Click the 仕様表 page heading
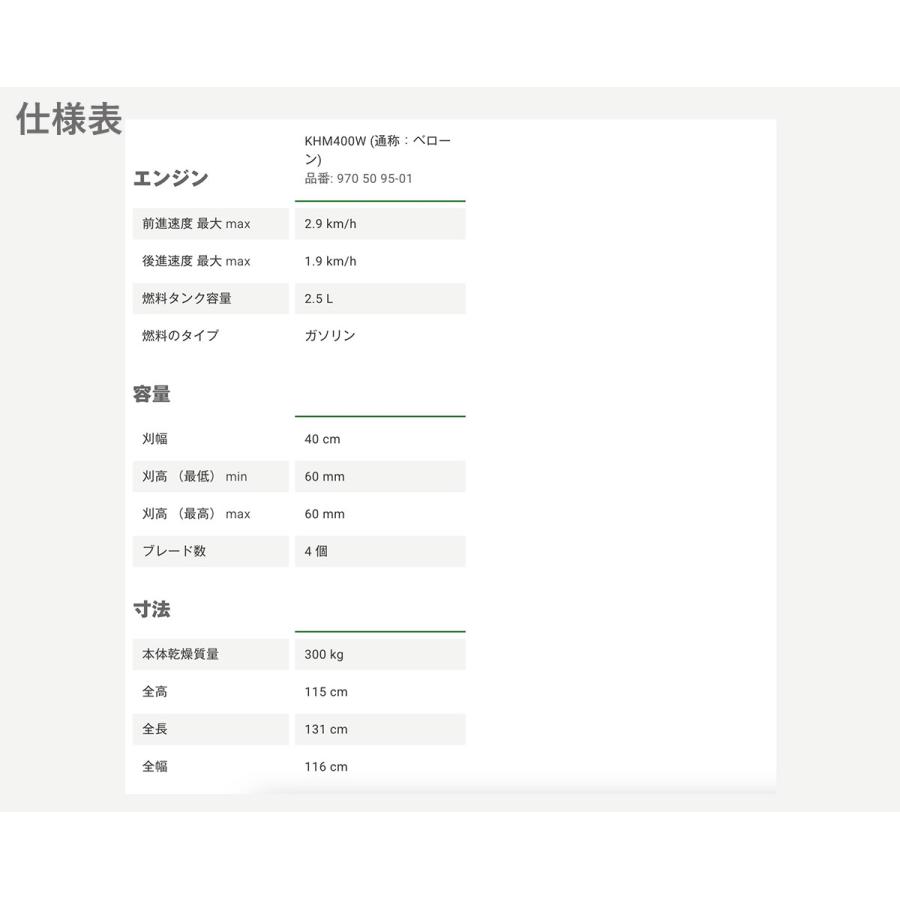The width and height of the screenshot is (900, 900). [x=69, y=119]
